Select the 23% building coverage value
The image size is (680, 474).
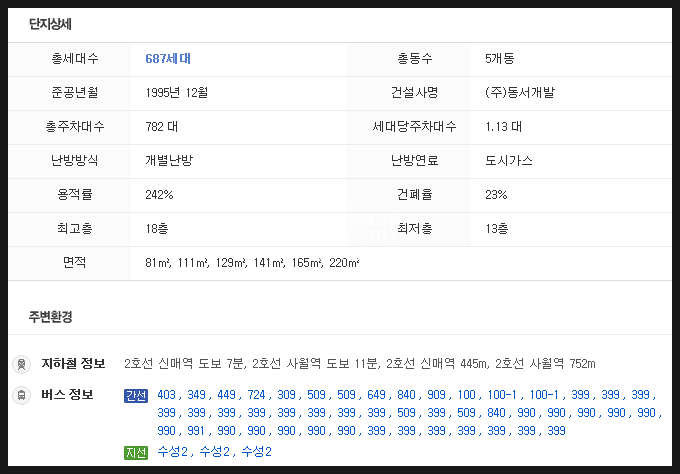point(496,195)
